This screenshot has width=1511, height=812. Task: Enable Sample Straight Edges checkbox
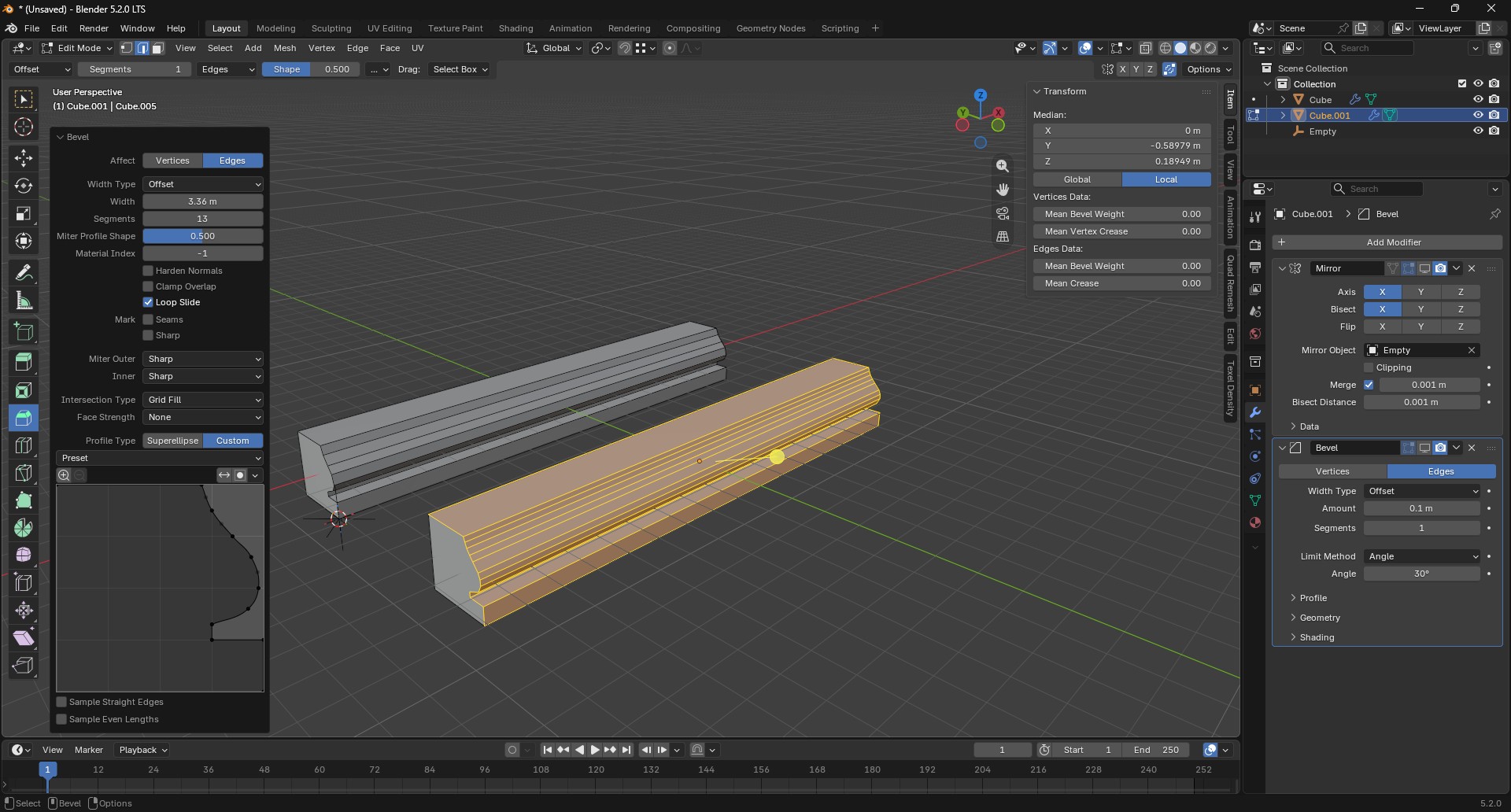click(x=61, y=702)
